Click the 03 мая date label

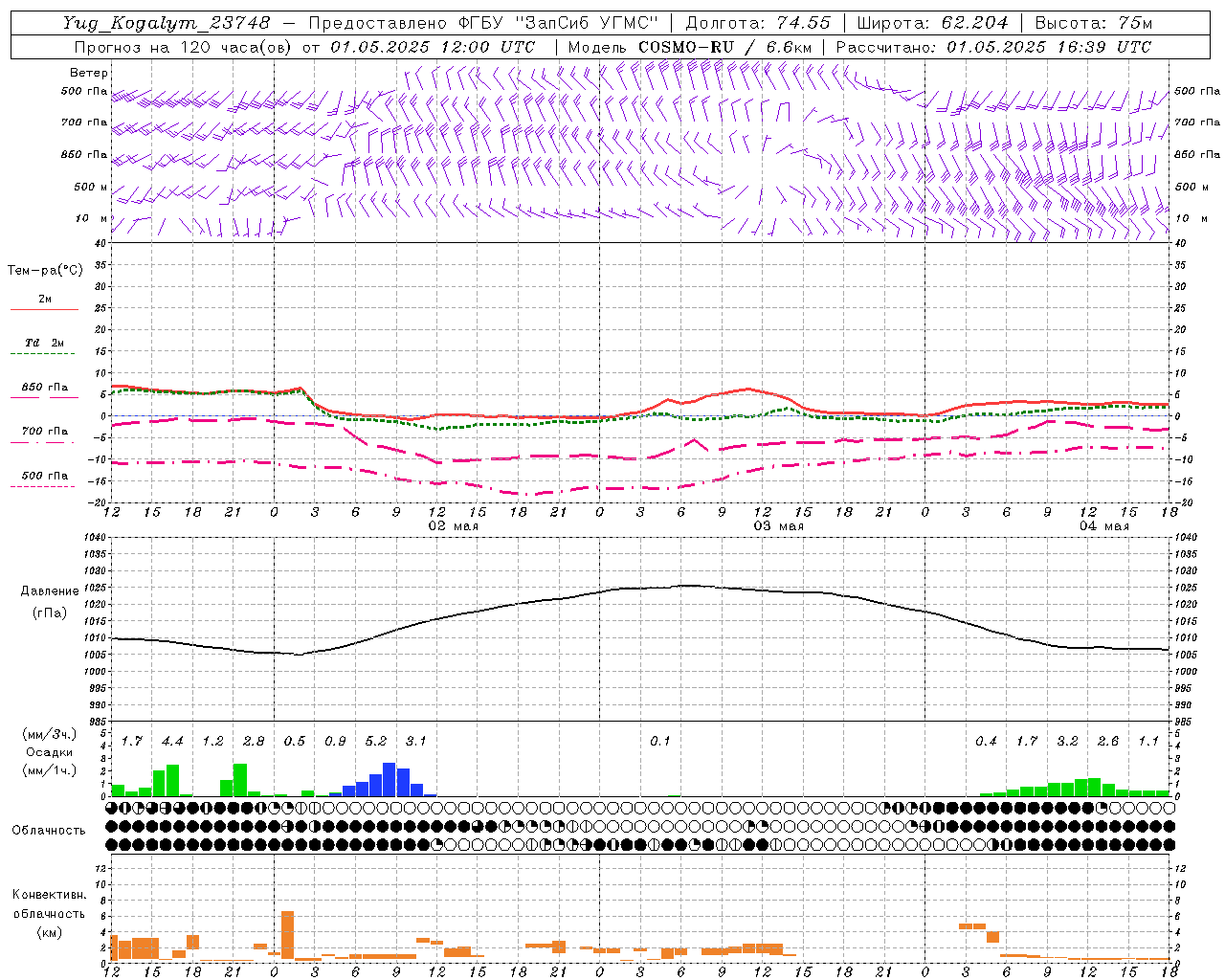[779, 526]
